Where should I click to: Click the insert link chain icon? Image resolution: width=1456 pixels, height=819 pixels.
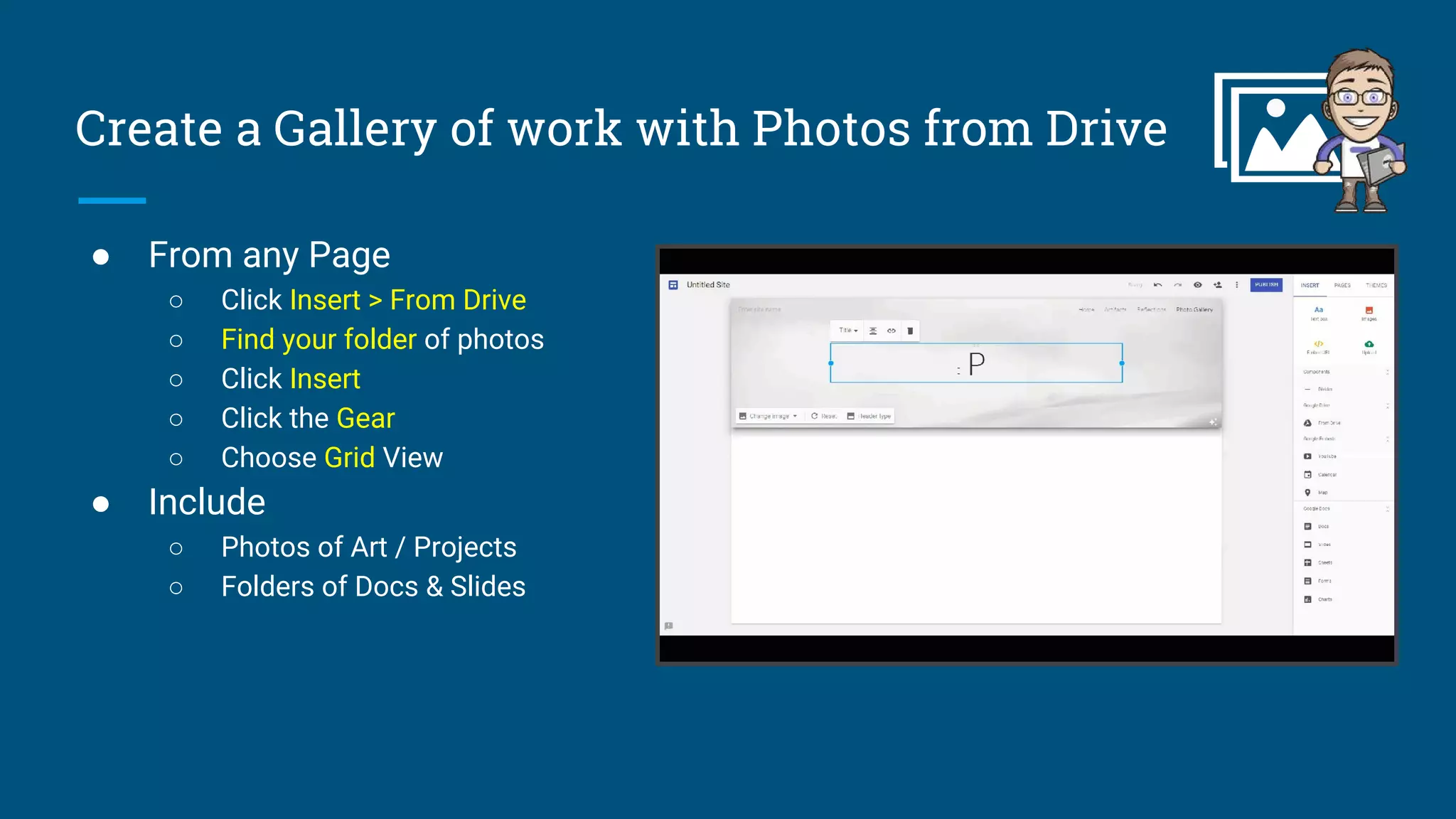[x=892, y=331]
